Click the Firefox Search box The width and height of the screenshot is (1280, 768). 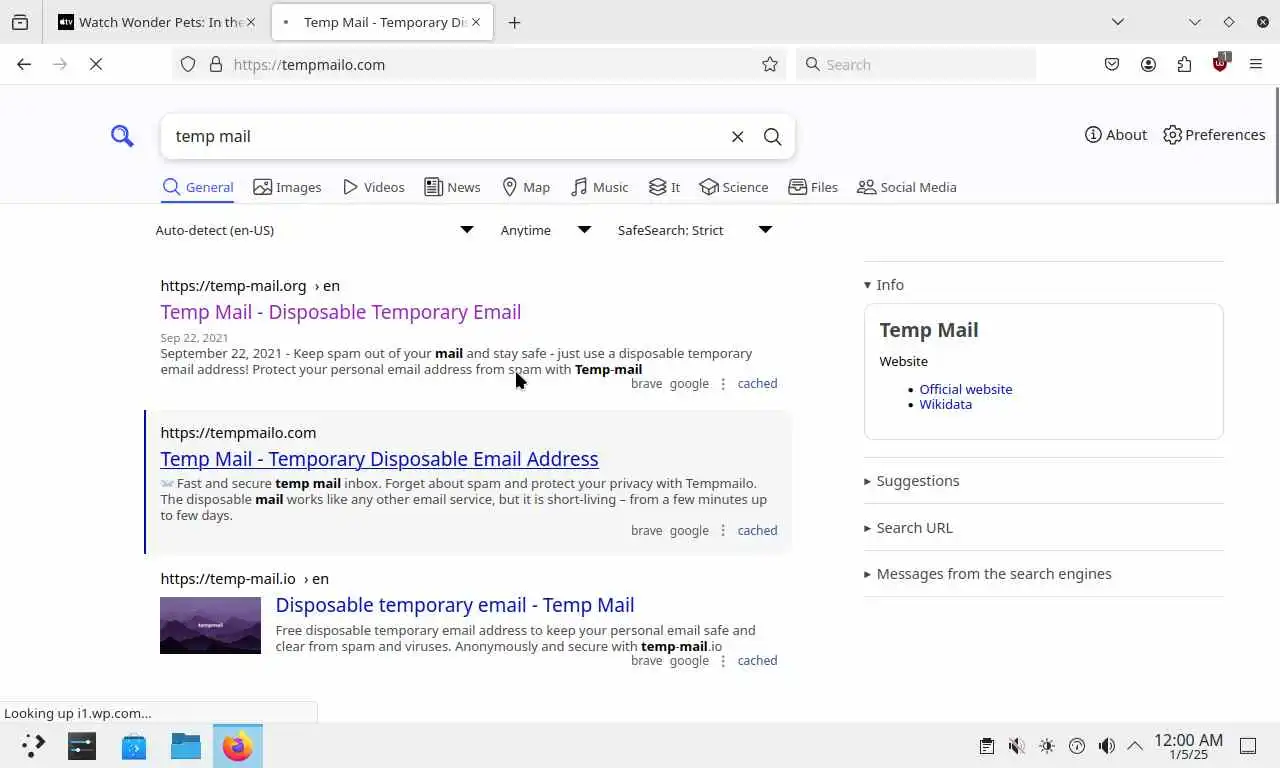[x=916, y=64]
